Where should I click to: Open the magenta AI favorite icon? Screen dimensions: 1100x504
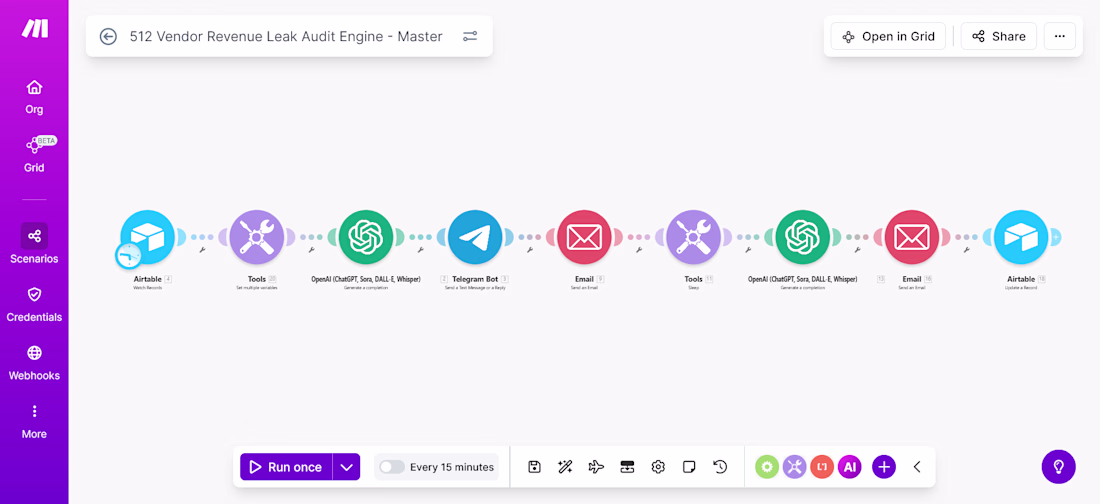tap(850, 467)
